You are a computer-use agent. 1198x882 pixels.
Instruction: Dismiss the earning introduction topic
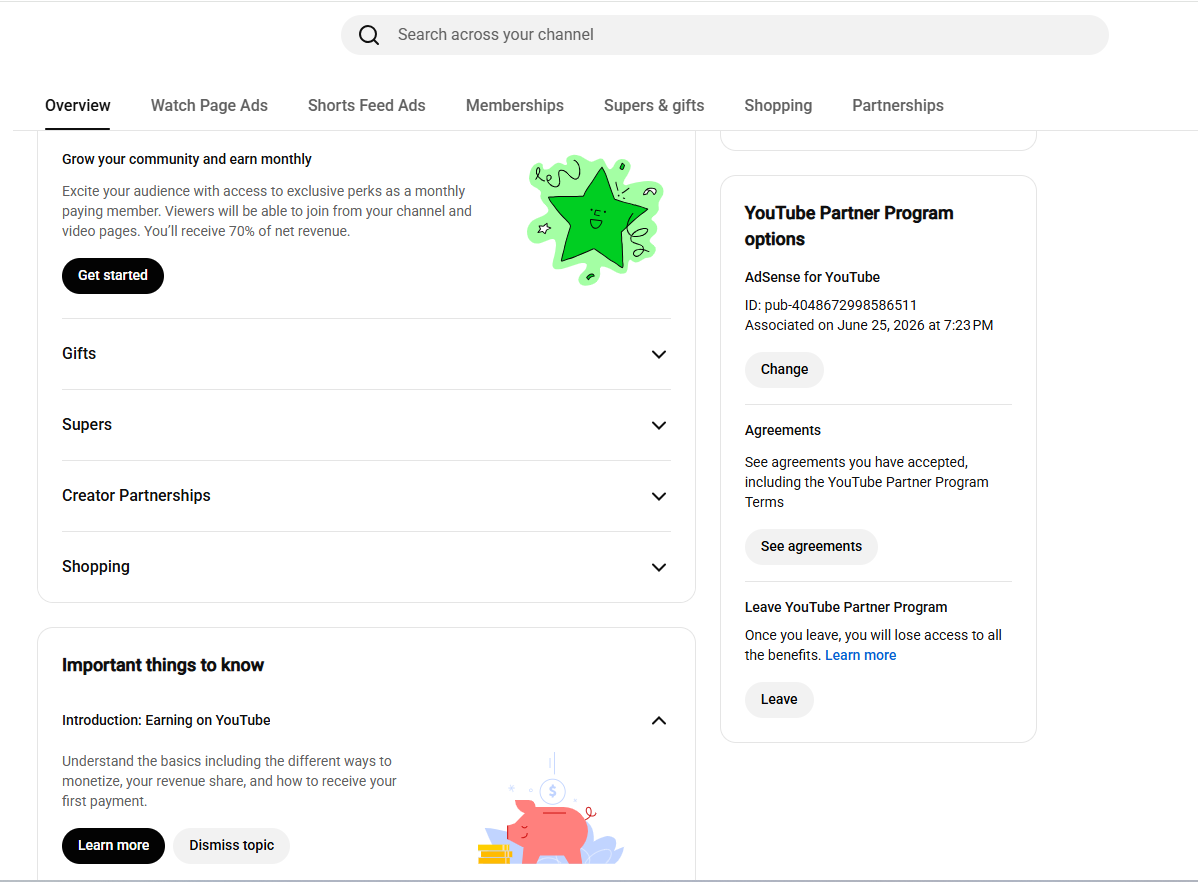[x=232, y=845]
